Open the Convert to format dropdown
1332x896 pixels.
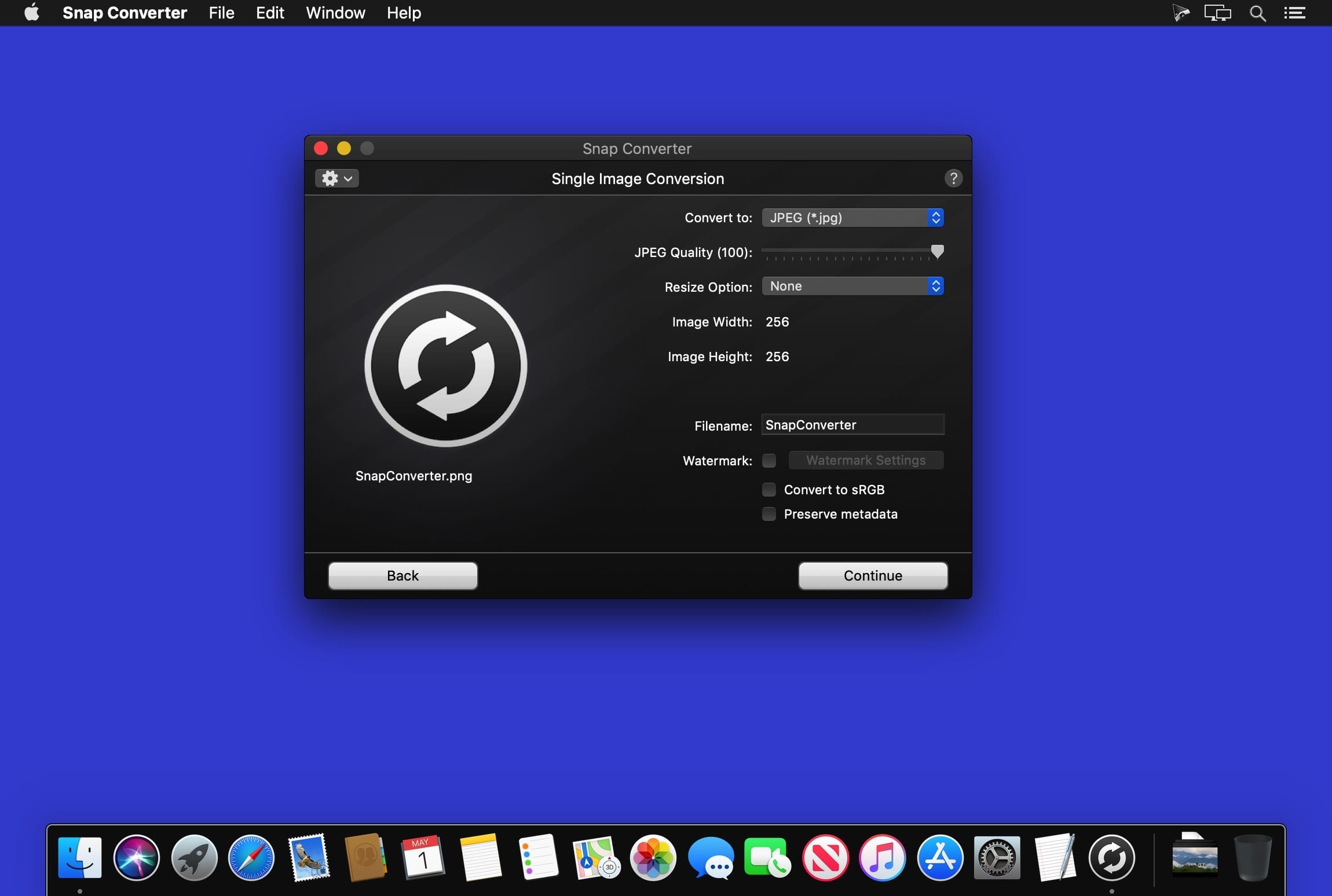(x=852, y=218)
